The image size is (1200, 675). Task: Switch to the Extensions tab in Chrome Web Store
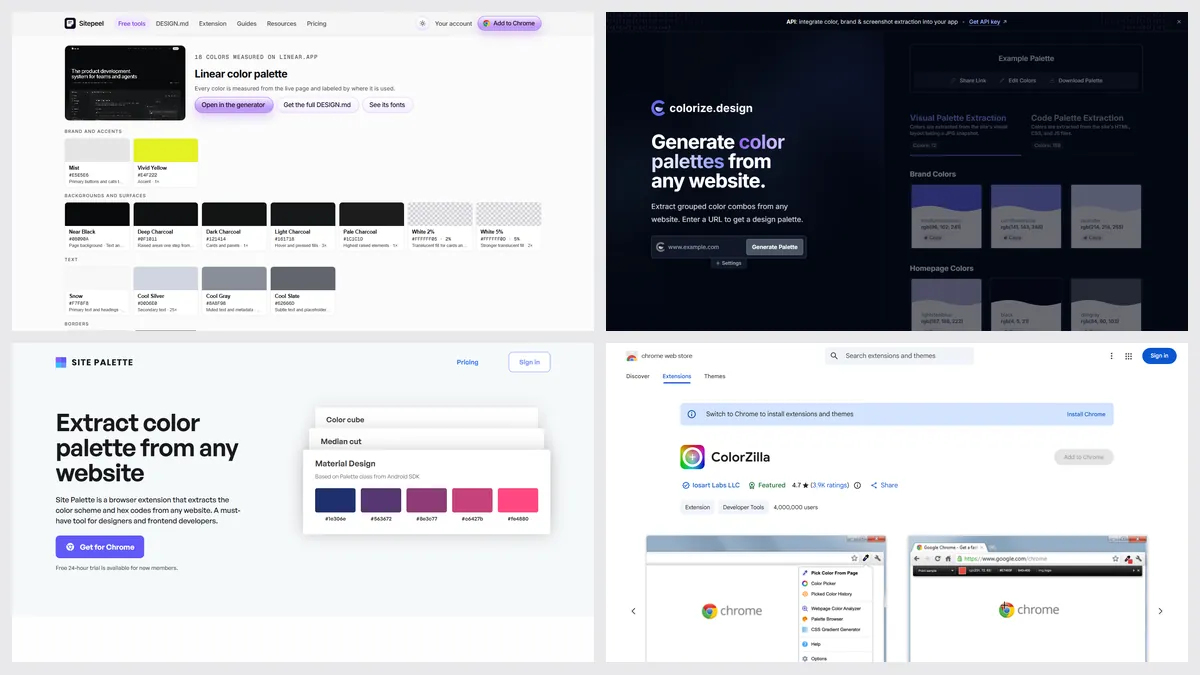click(x=677, y=376)
